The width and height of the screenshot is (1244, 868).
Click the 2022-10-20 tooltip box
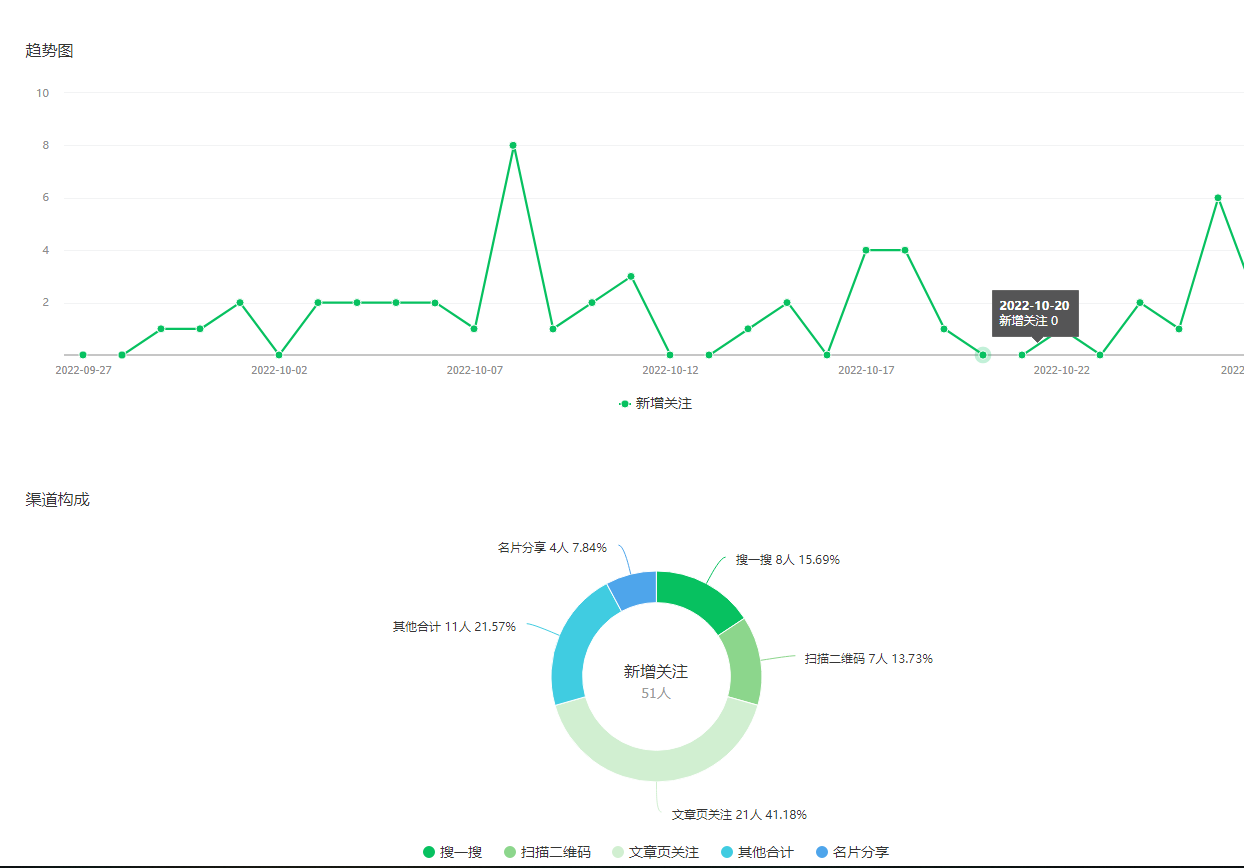1035,313
